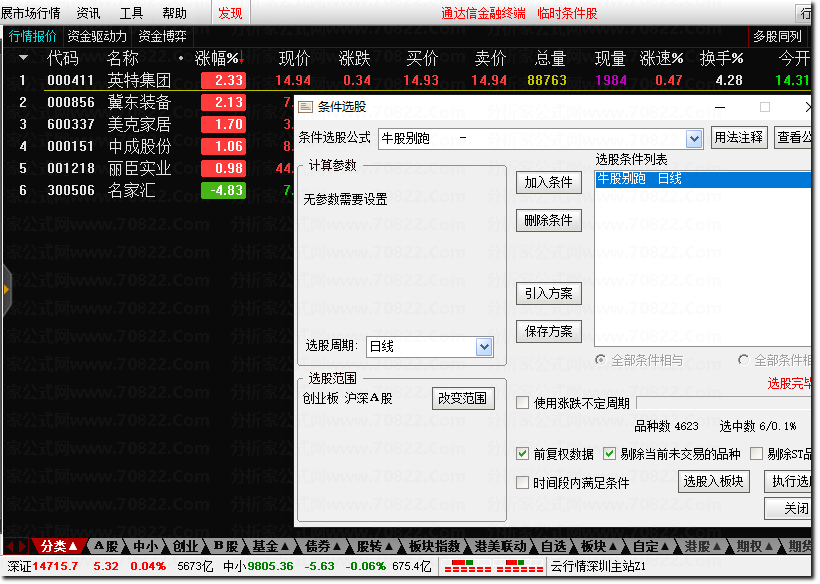
Task: Click the 引入方案 button
Action: point(549,293)
